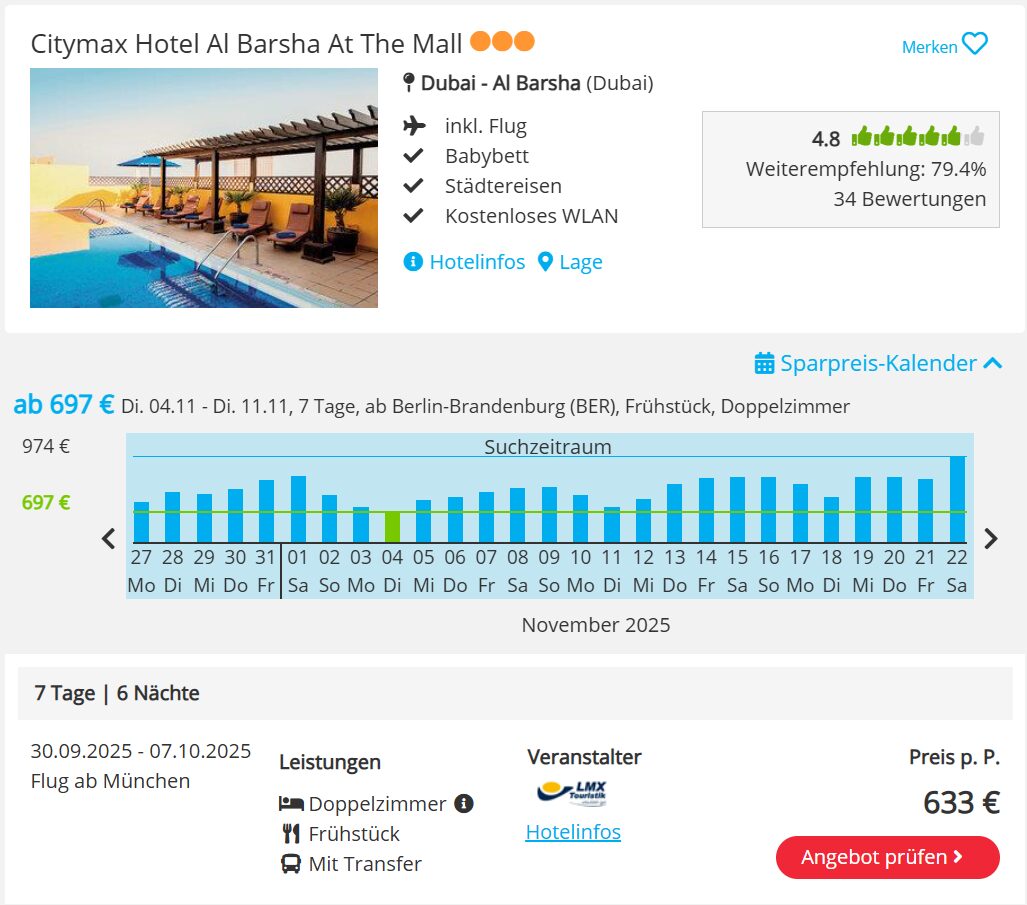Click the Citymax Hotel Al Barsha title
Image resolution: width=1027 pixels, height=905 pixels.
(x=246, y=44)
